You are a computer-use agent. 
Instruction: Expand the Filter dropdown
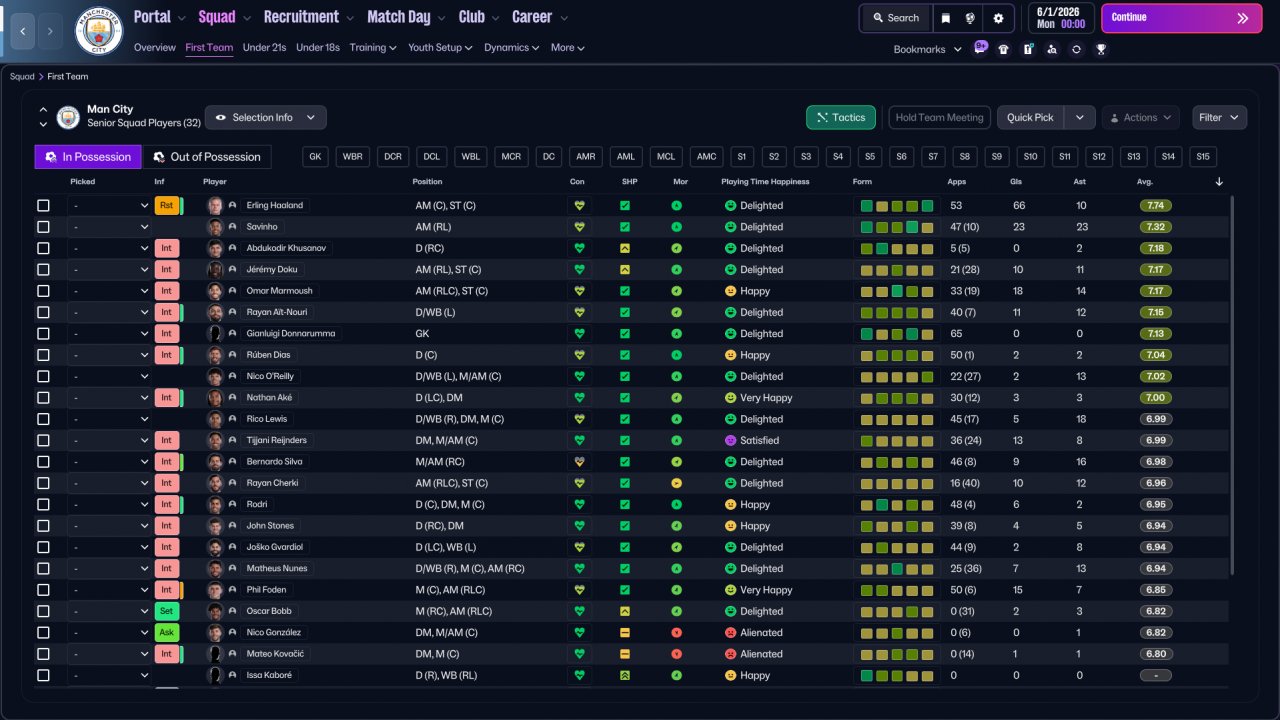pyautogui.click(x=1219, y=117)
